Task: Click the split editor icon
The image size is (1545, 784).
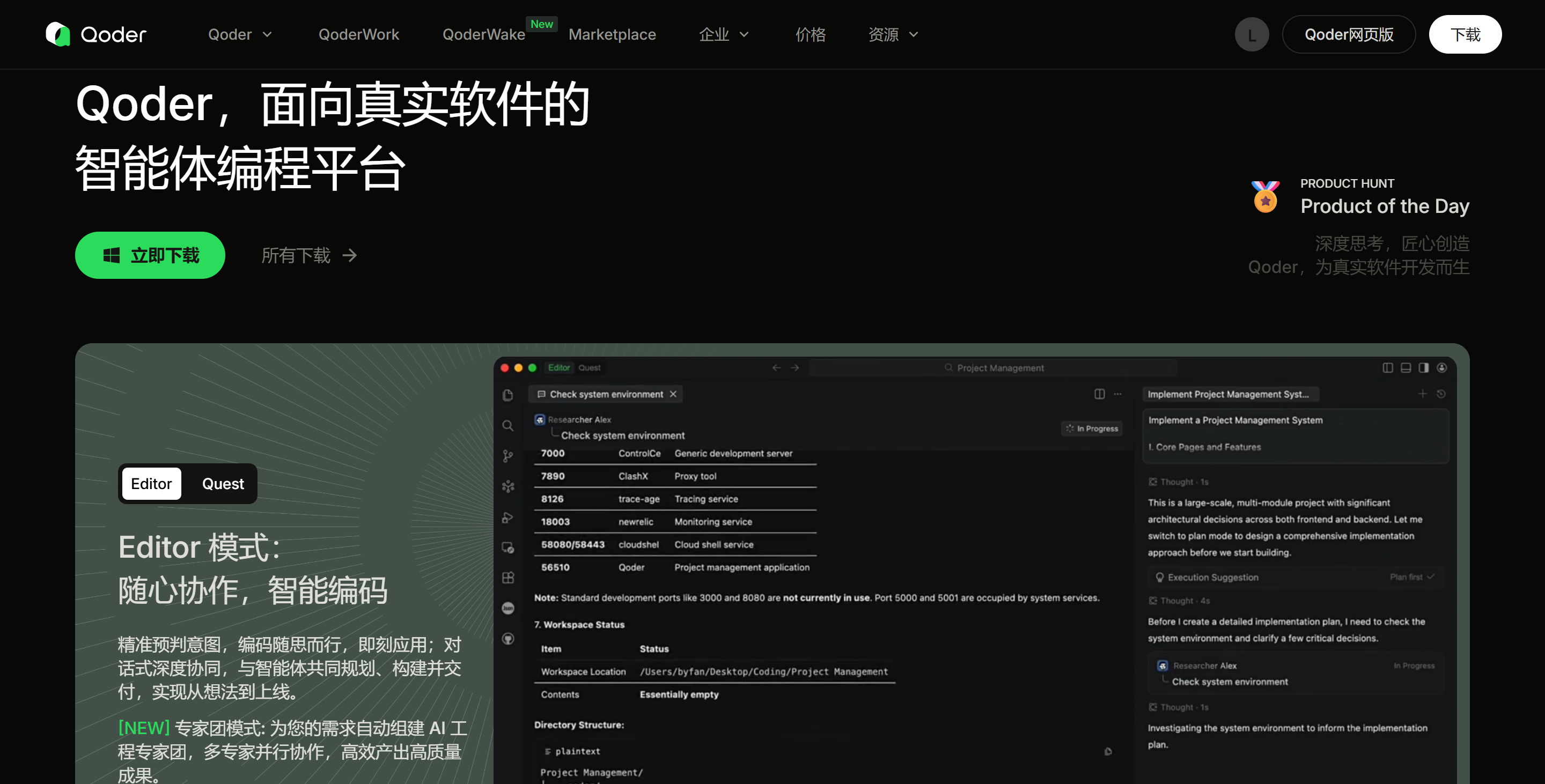Action: pyautogui.click(x=1099, y=394)
